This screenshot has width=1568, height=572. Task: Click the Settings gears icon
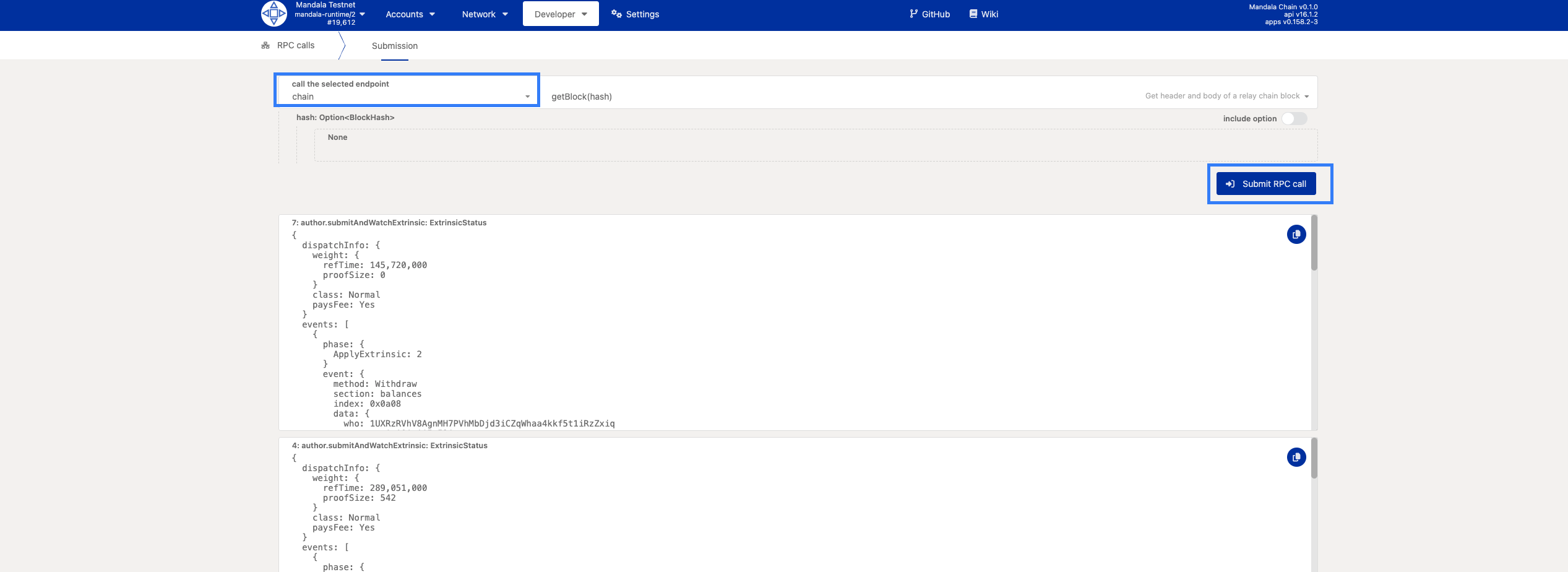point(616,14)
